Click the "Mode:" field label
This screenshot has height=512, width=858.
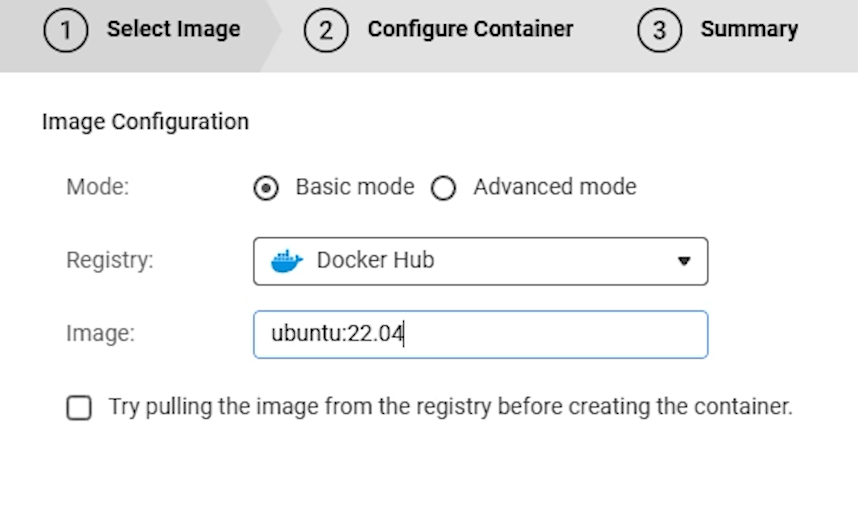[97, 187]
